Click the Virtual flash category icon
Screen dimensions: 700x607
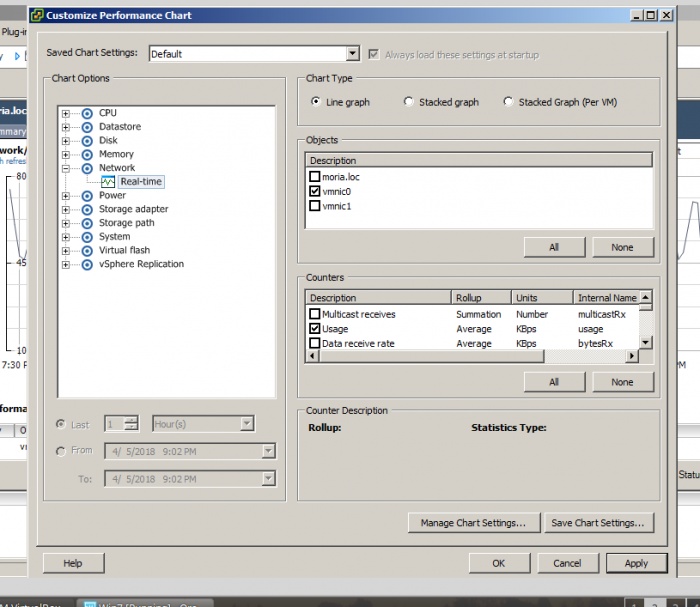[88, 251]
